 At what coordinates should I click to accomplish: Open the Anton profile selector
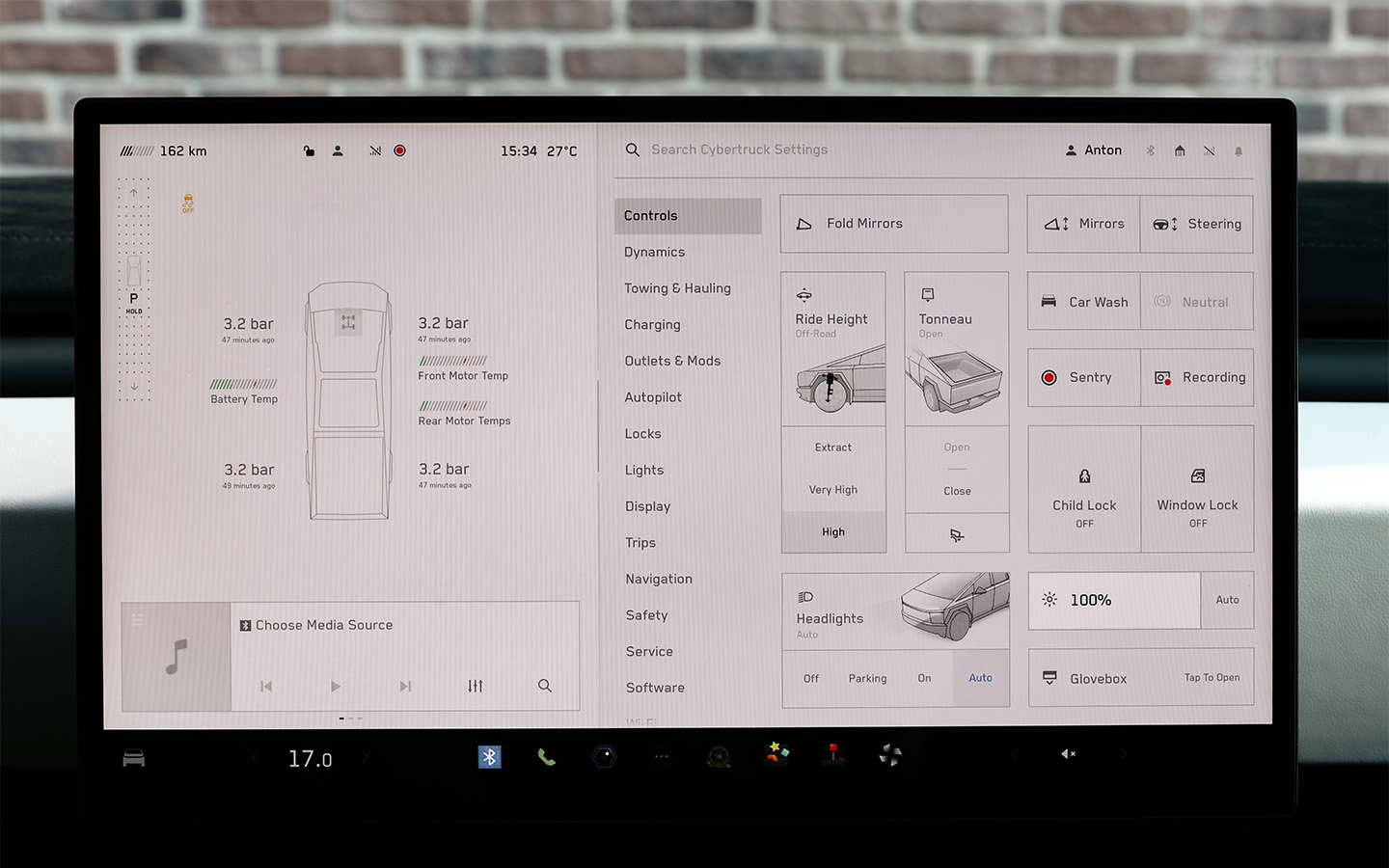pyautogui.click(x=1093, y=150)
